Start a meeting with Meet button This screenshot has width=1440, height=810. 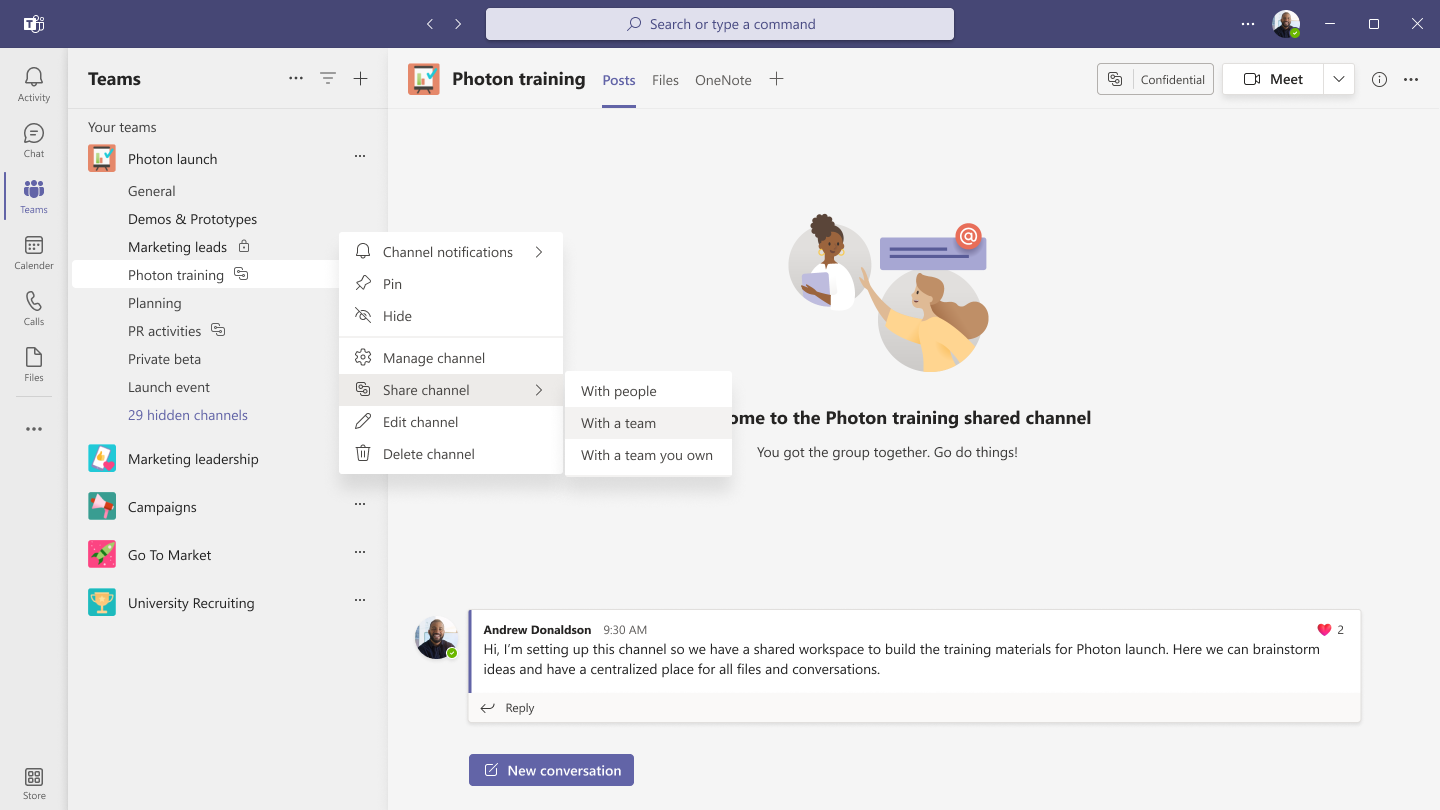click(1273, 80)
